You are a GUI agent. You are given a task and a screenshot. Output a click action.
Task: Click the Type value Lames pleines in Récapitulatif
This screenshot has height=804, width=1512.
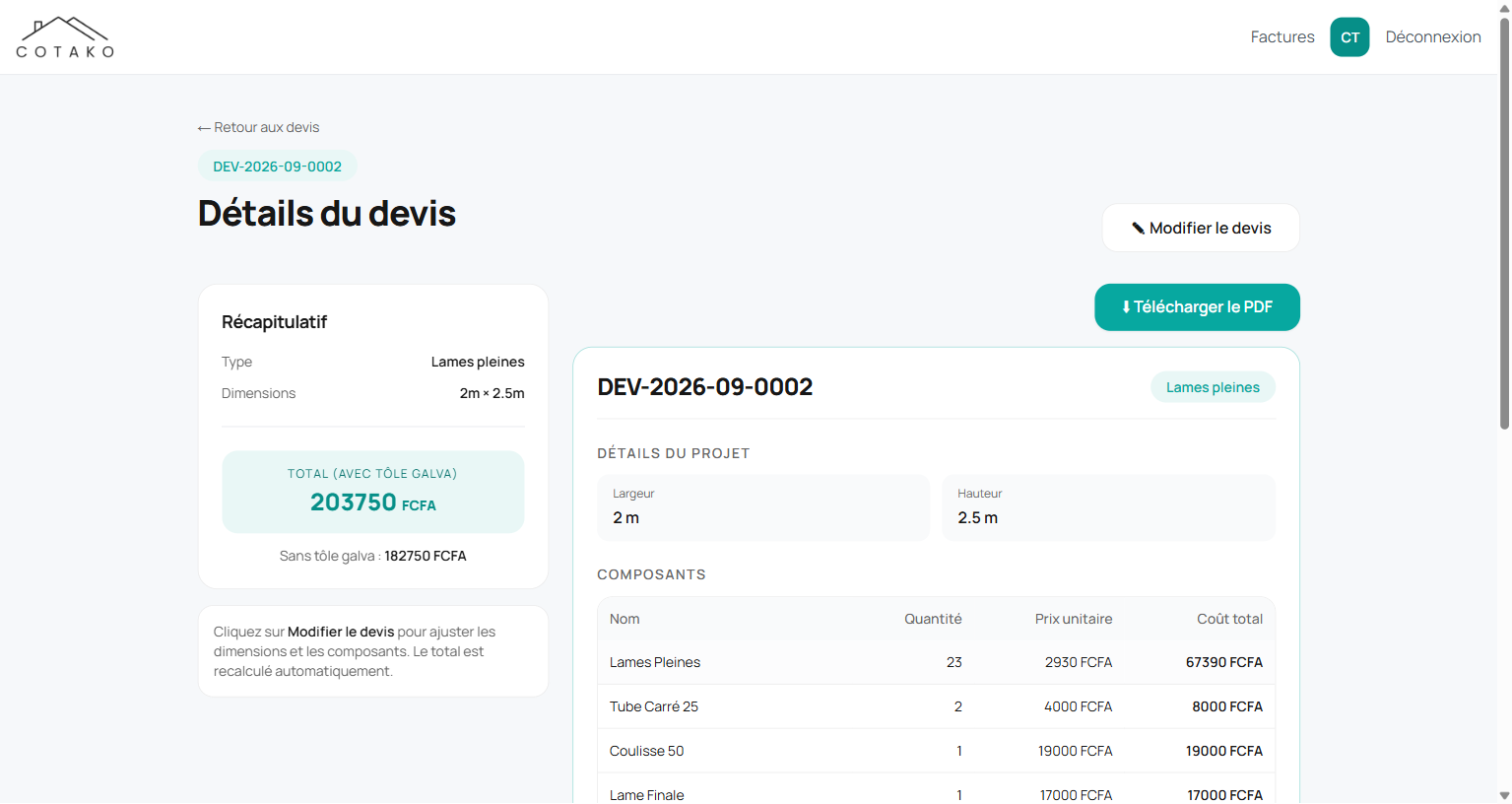tap(478, 362)
